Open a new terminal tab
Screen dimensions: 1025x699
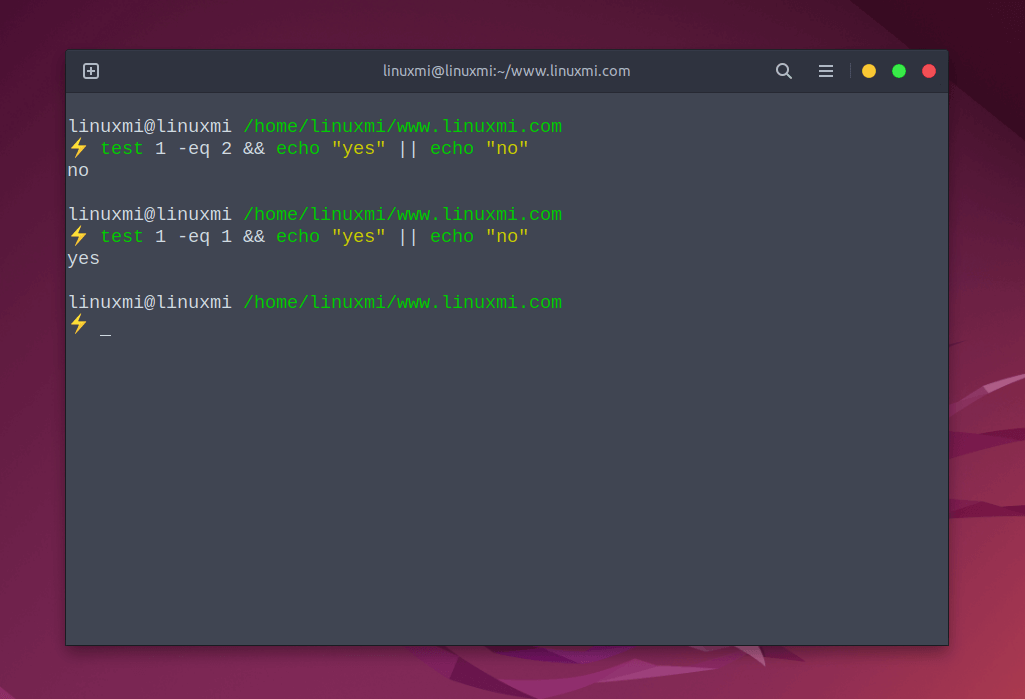point(91,71)
